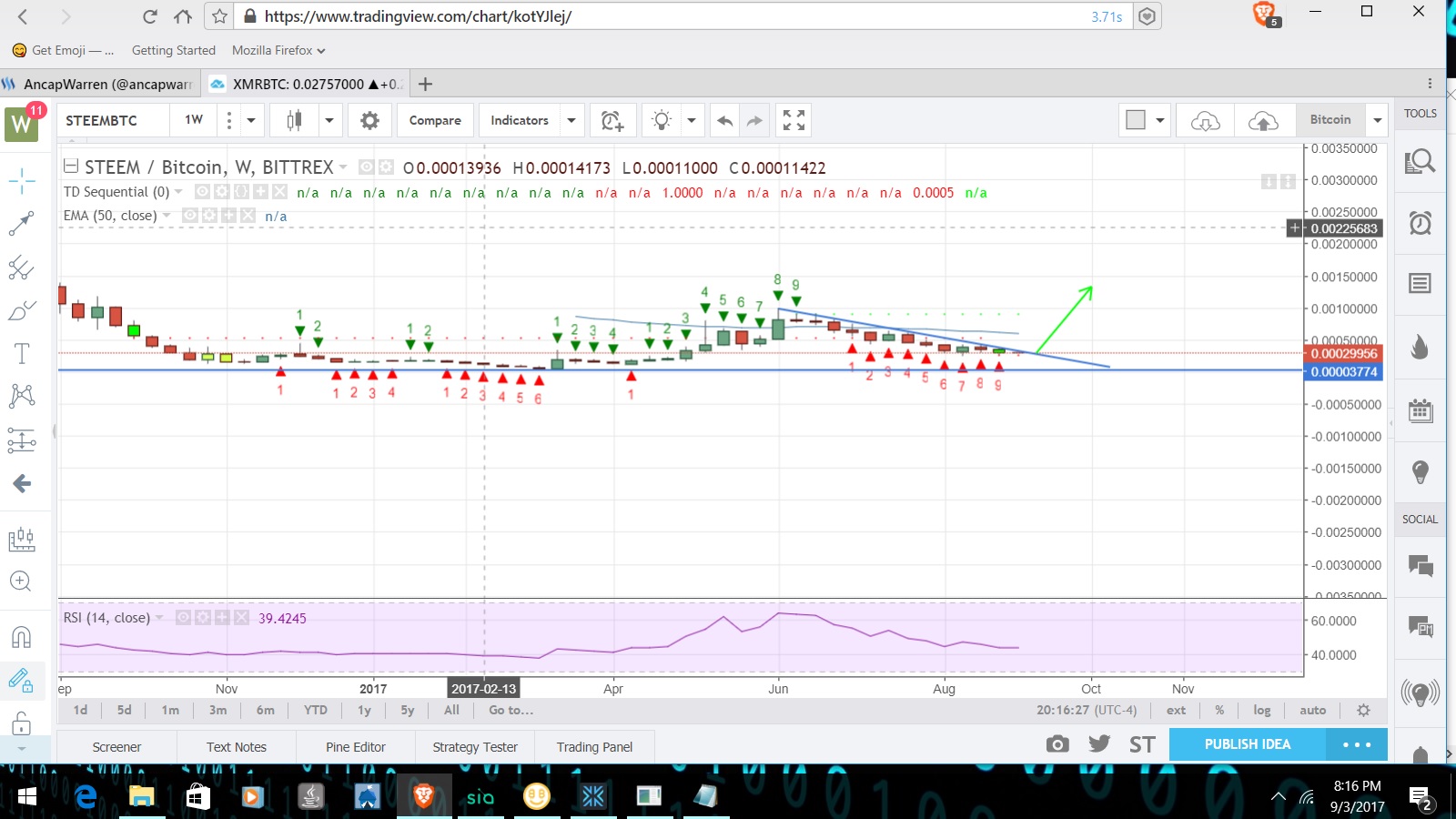Image resolution: width=1456 pixels, height=819 pixels.
Task: Toggle stay-in-drawing-mode pencil lock icon
Action: pyautogui.click(x=22, y=680)
